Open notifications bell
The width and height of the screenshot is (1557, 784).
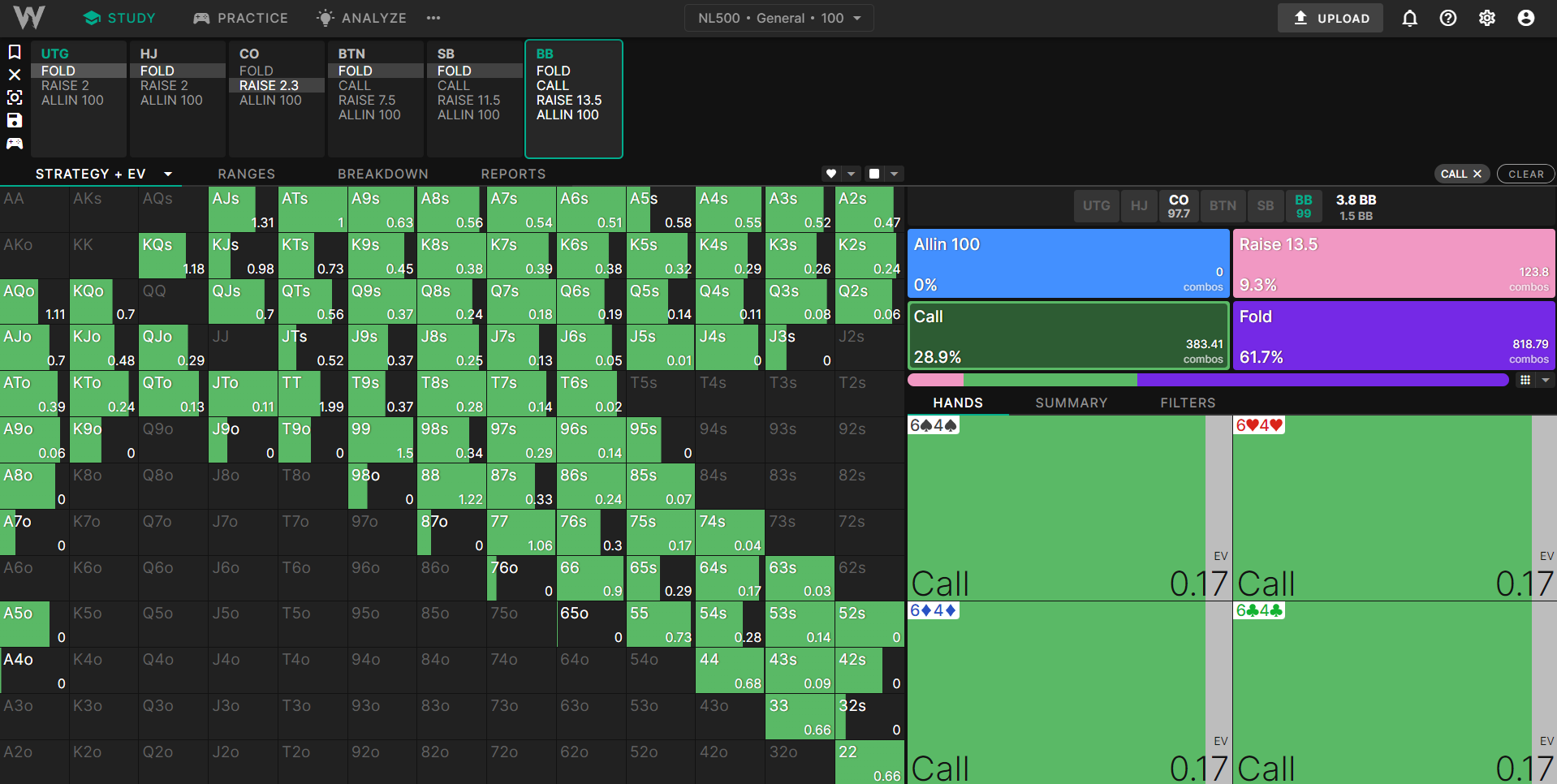1409,18
